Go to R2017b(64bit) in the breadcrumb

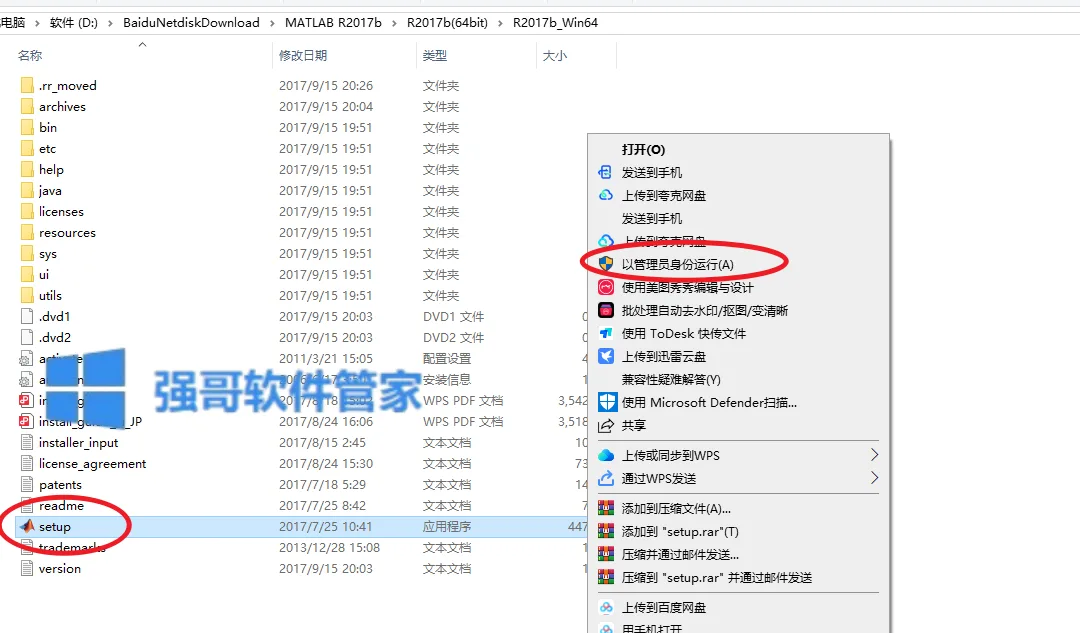(x=447, y=23)
